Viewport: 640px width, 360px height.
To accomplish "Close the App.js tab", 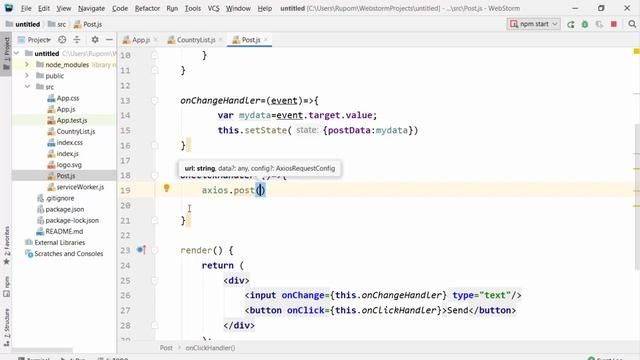I will click(156, 40).
